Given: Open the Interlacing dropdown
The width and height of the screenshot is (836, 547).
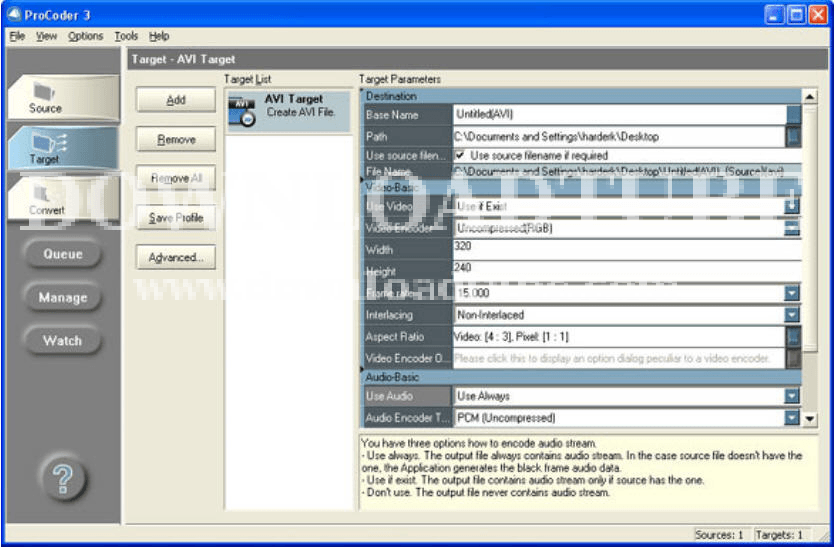Looking at the screenshot, I should (792, 315).
